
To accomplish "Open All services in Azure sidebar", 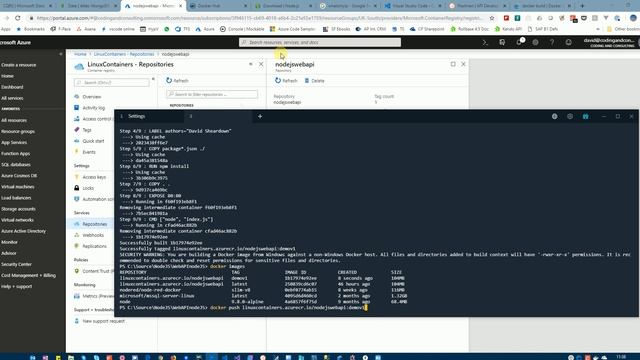I will (x=12, y=98).
